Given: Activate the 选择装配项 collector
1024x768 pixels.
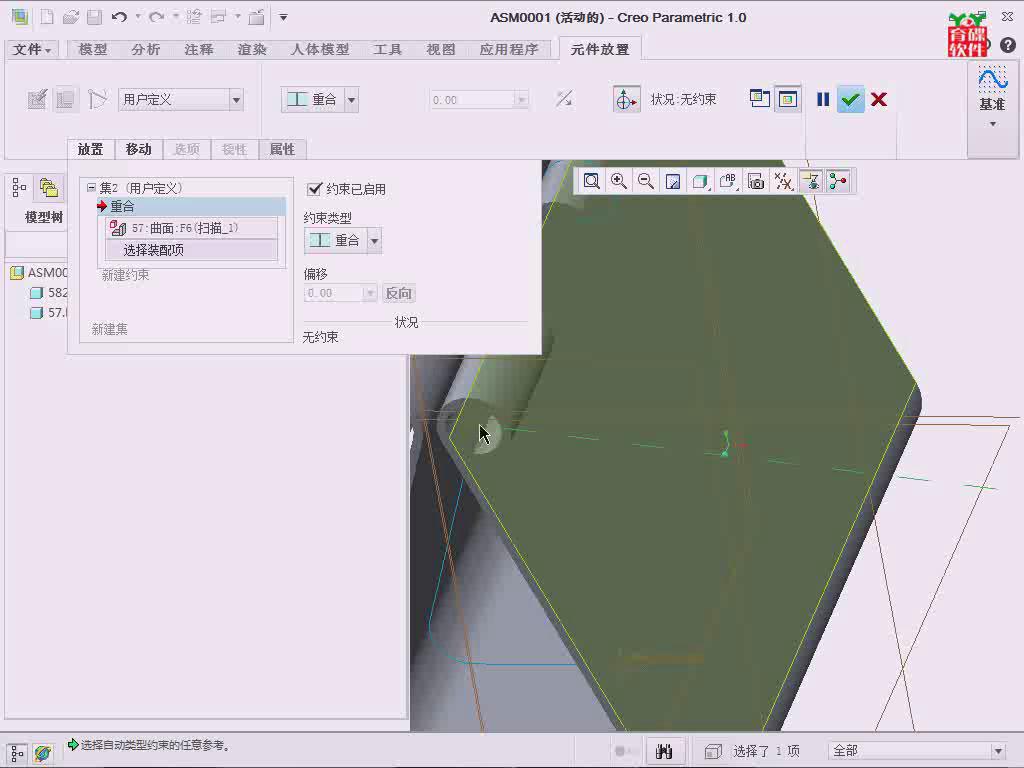Looking at the screenshot, I should tap(191, 249).
